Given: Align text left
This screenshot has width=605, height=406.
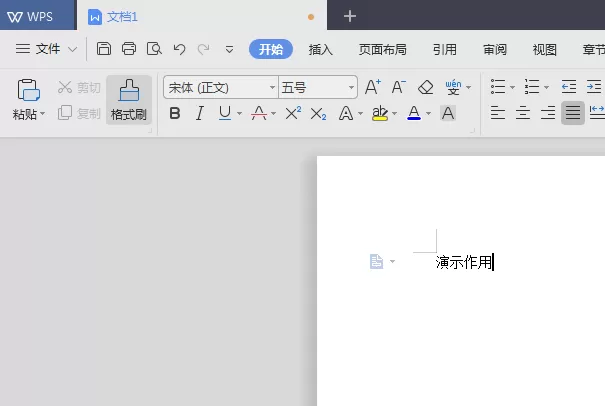Looking at the screenshot, I should [498, 113].
